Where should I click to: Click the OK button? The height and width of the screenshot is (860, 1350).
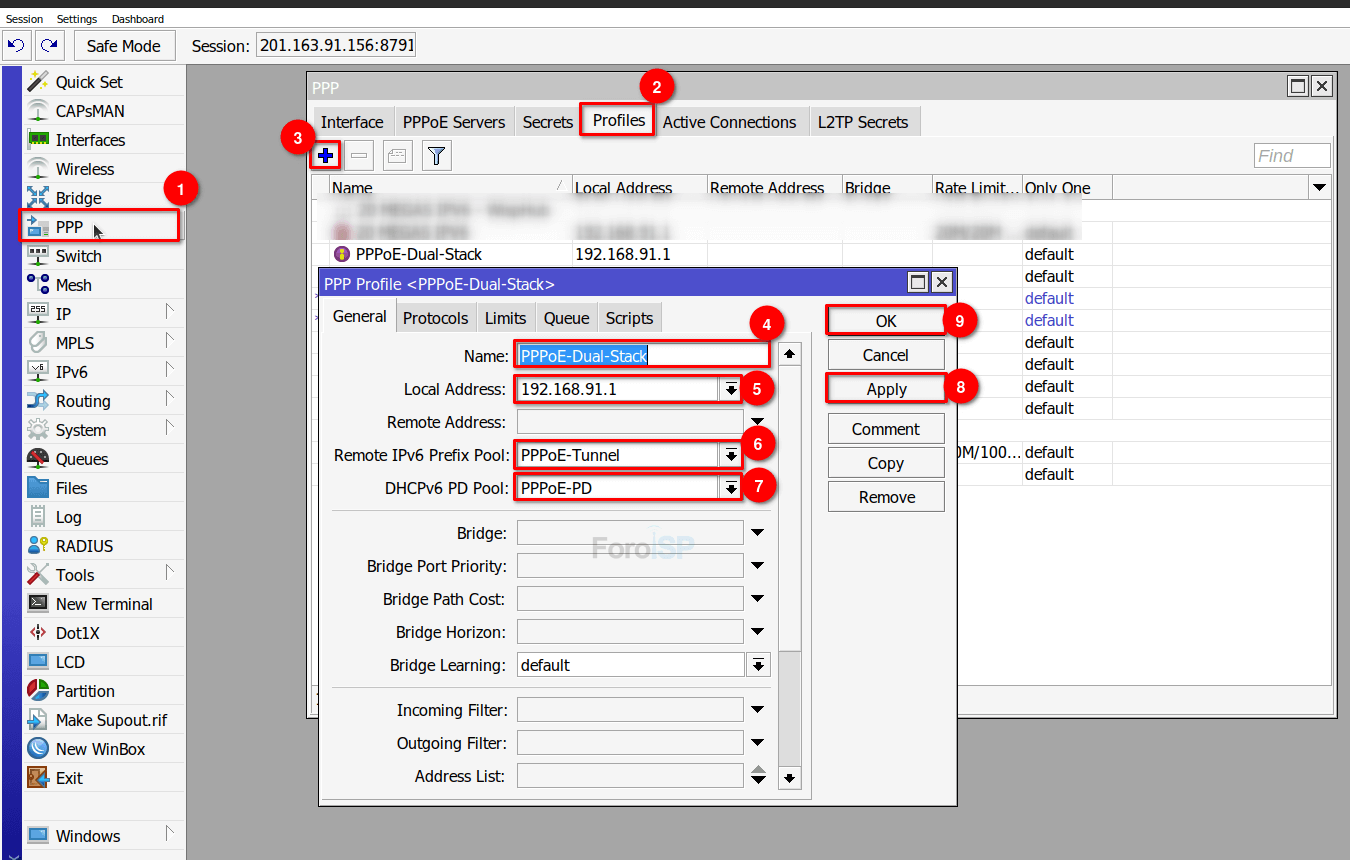886,321
